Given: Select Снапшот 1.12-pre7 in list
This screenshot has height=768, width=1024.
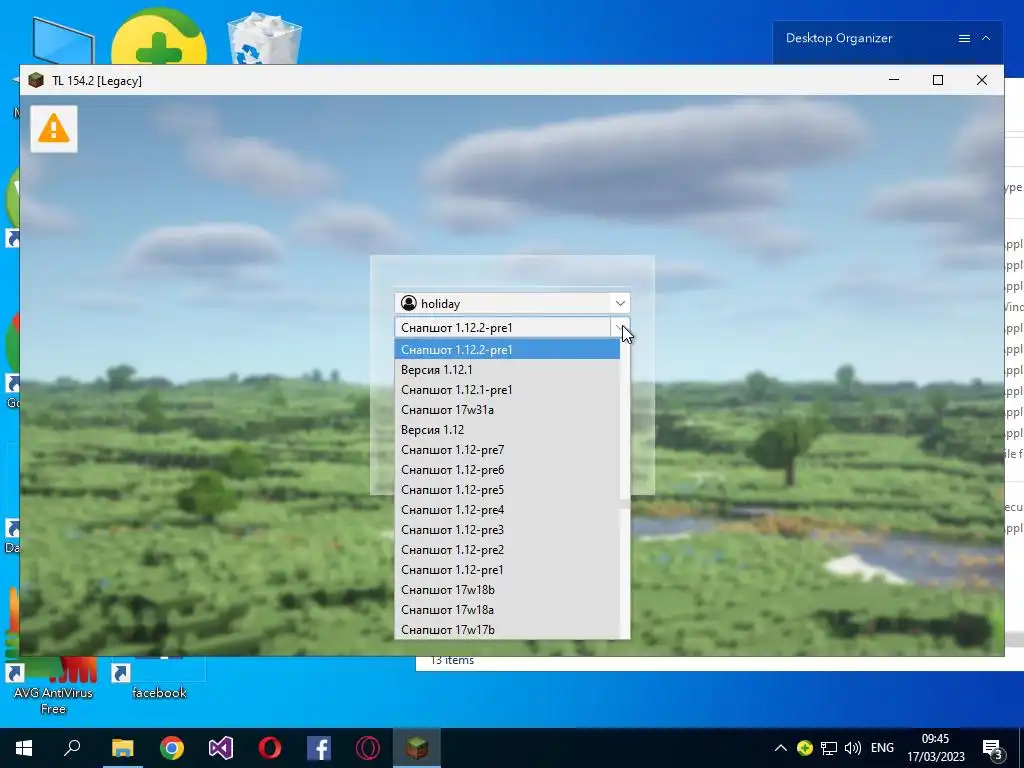Looking at the screenshot, I should 507,450.
